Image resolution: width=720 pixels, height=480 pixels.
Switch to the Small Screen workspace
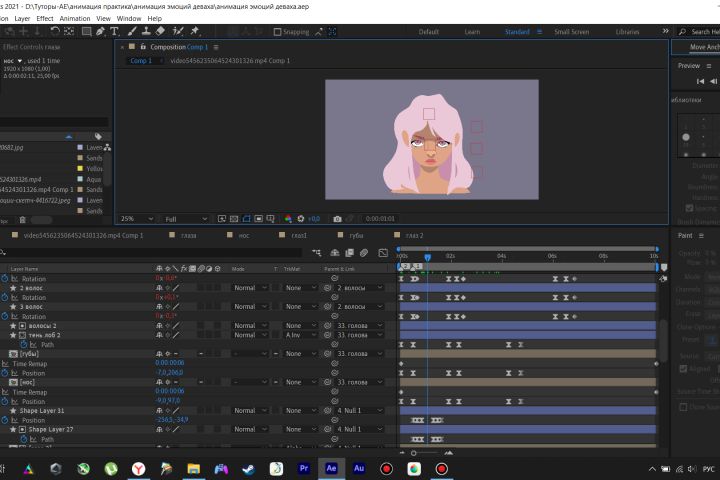[x=571, y=32]
